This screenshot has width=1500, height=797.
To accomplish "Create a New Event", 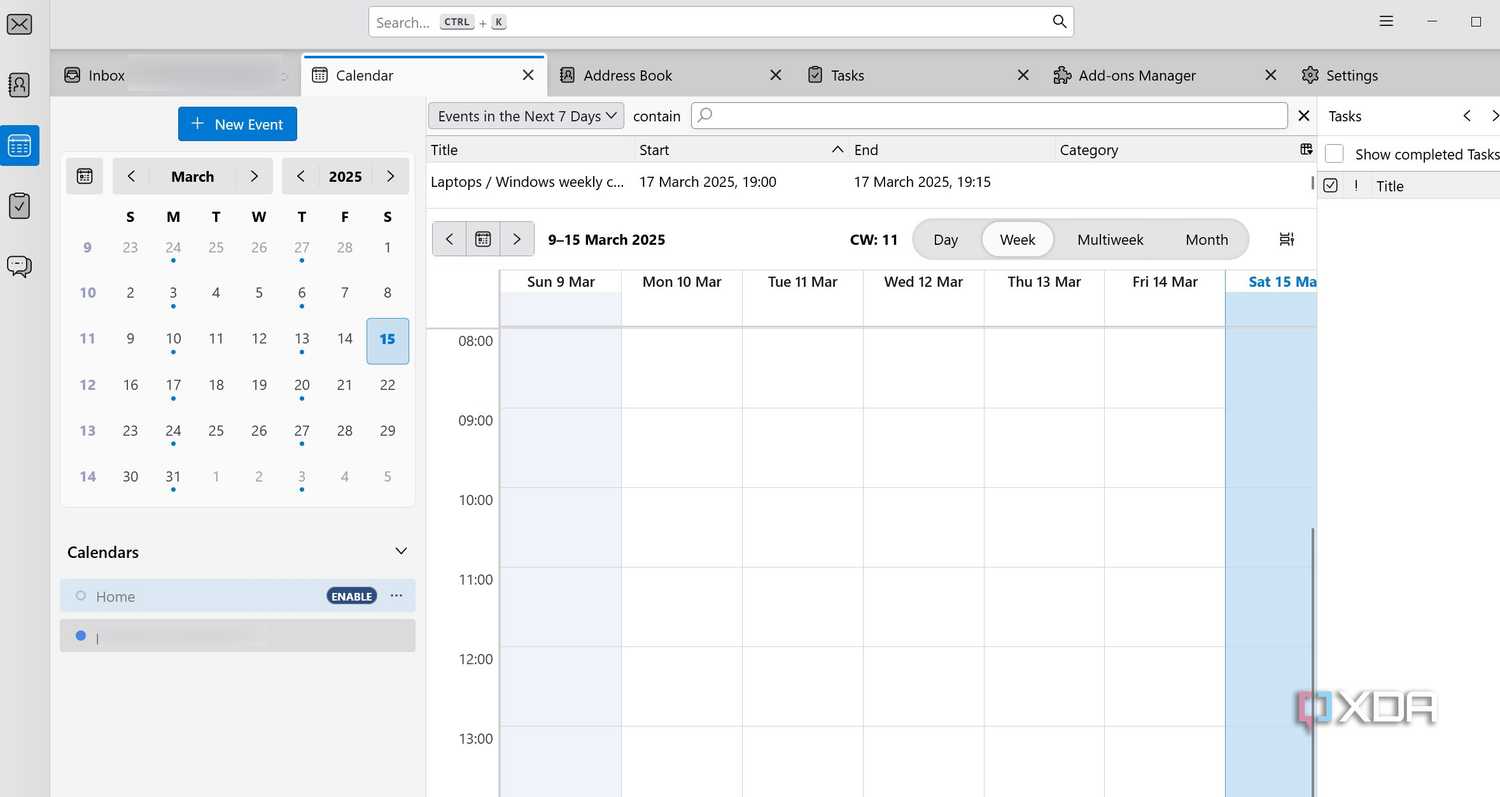I will (237, 124).
